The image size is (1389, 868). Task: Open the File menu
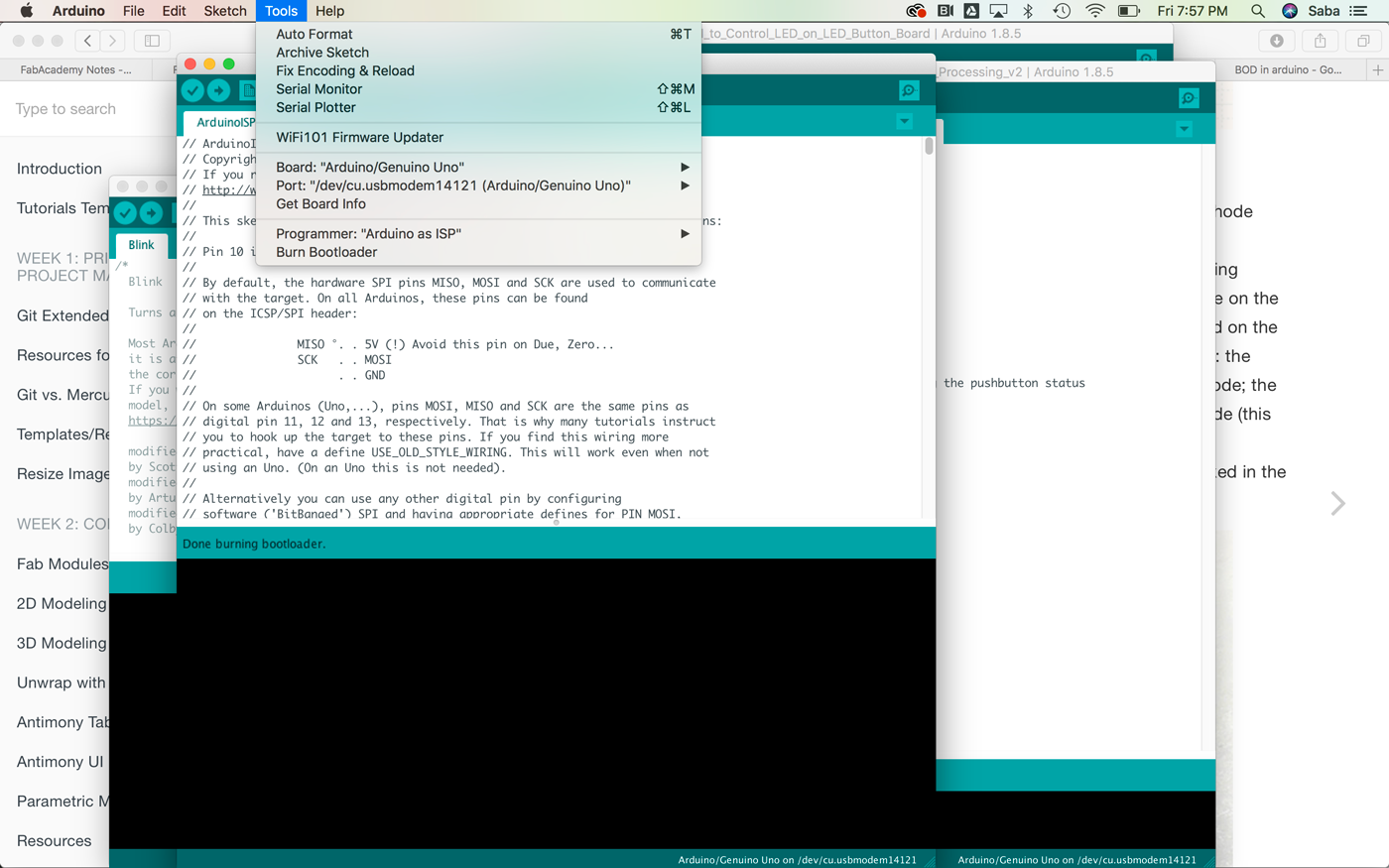pos(134,11)
